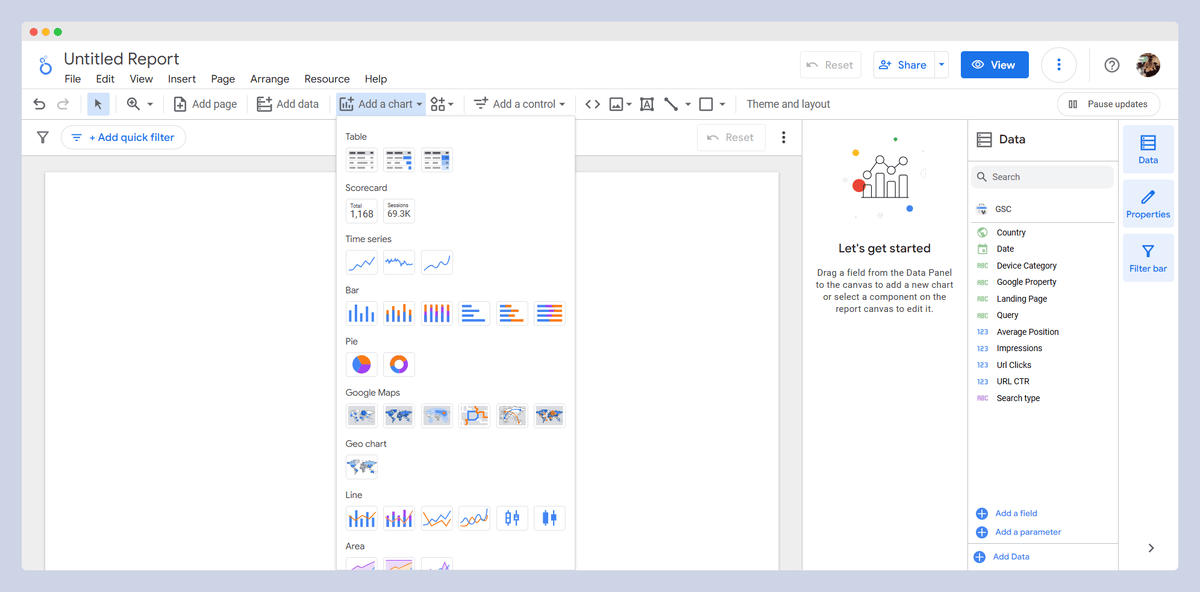1200x592 pixels.
Task: Activate the selection mode cursor tool
Action: [98, 104]
